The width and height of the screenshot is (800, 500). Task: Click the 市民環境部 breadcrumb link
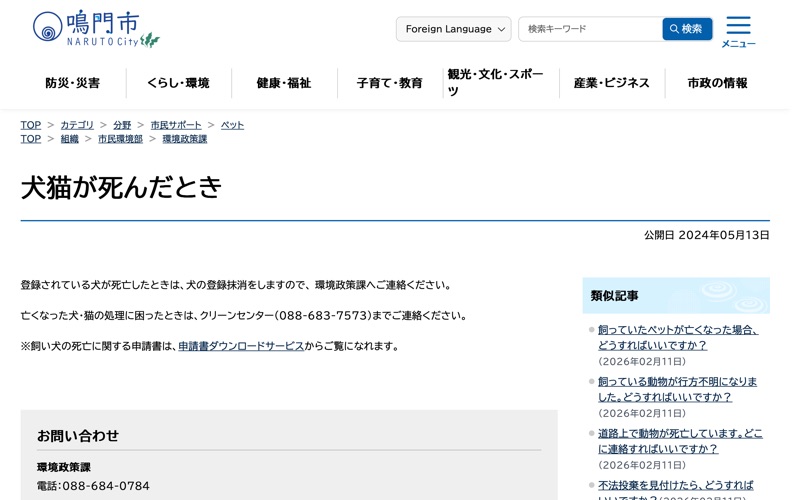tap(120, 139)
